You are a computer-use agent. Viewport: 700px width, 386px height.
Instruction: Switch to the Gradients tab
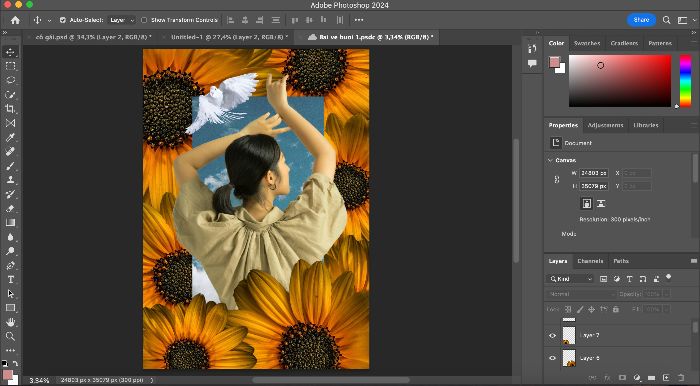tap(624, 43)
